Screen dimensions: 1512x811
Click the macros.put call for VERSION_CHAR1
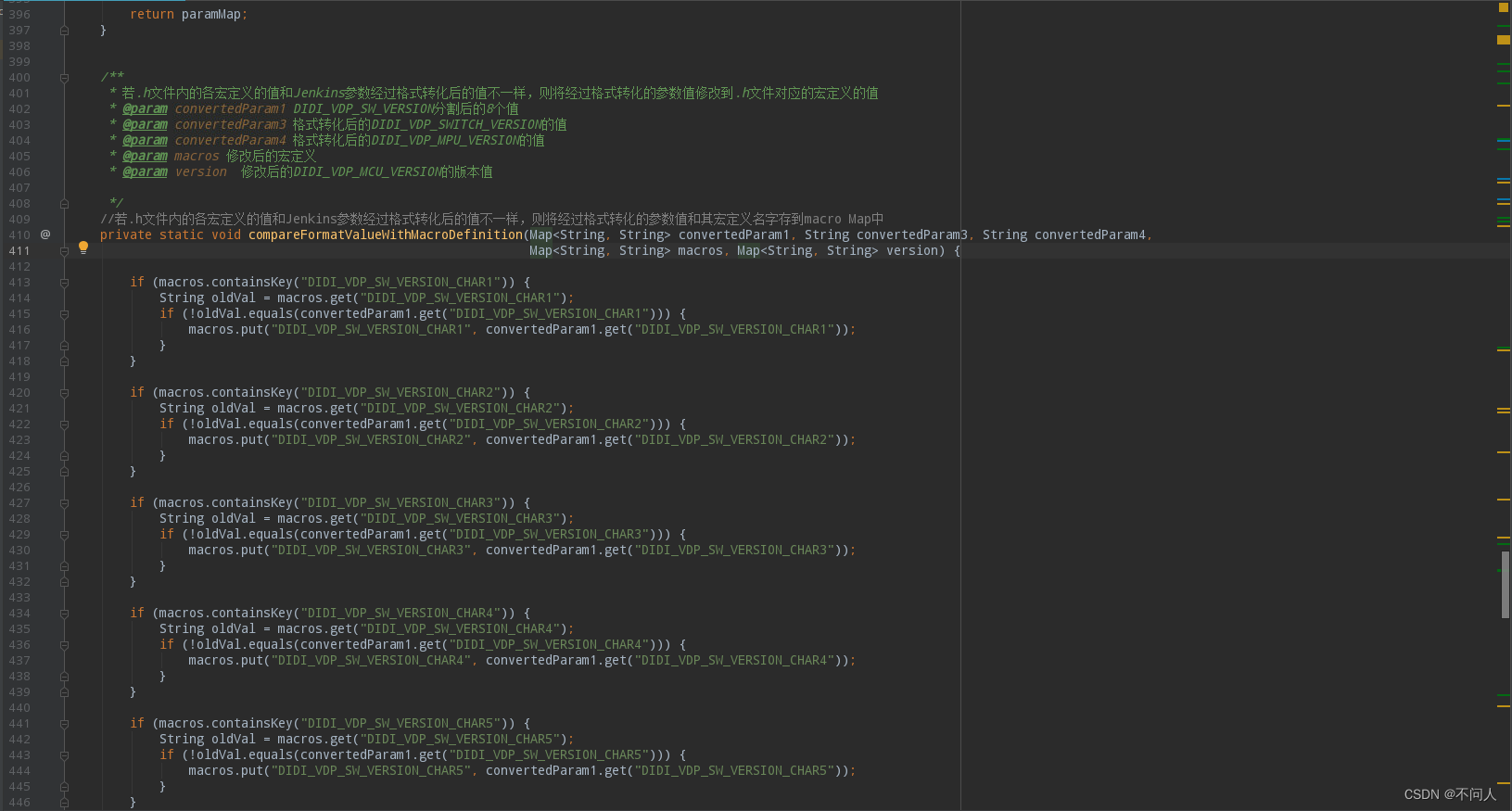522,329
